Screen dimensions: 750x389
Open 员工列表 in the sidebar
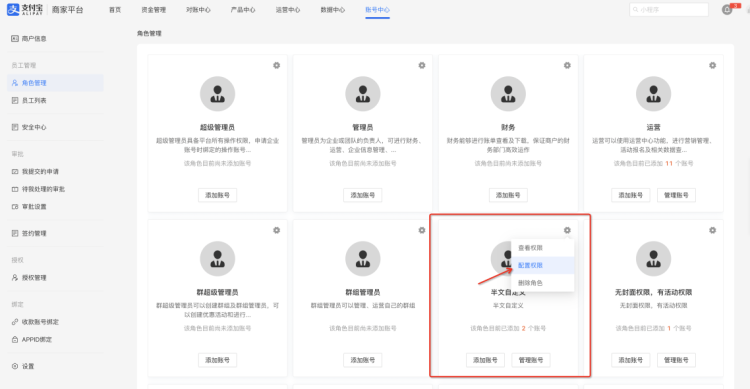tap(55, 100)
